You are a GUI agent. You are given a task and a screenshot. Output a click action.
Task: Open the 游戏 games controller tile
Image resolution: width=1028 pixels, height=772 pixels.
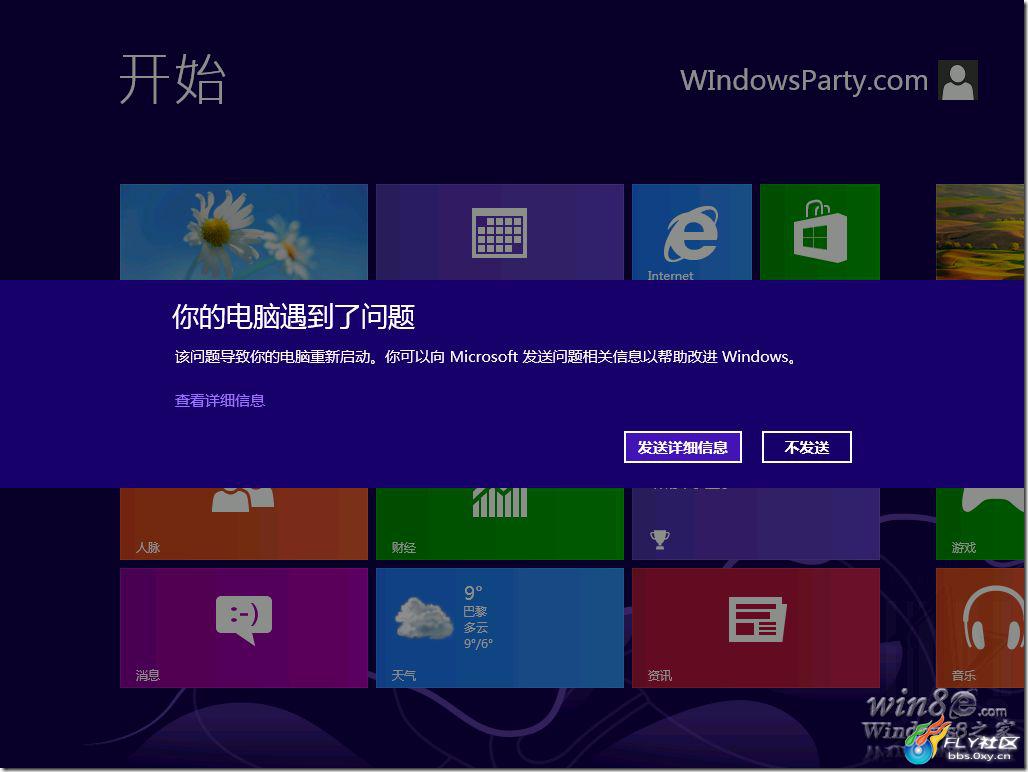980,524
